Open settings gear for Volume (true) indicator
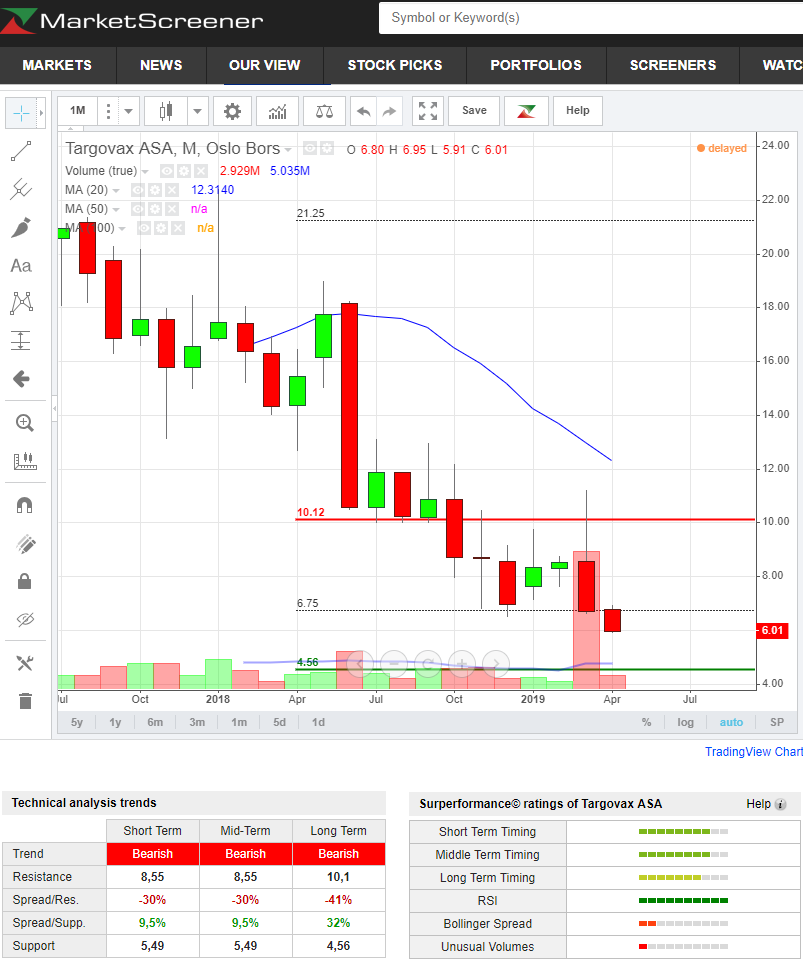The width and height of the screenshot is (803, 963). pyautogui.click(x=184, y=171)
